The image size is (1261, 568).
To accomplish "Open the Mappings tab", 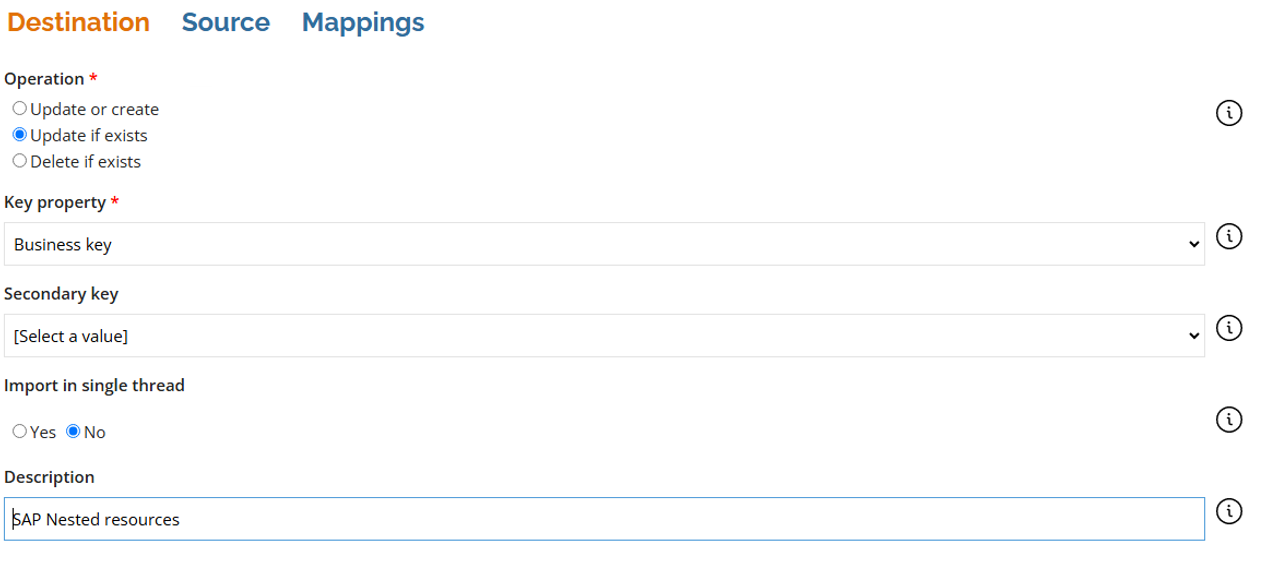I will 363,22.
